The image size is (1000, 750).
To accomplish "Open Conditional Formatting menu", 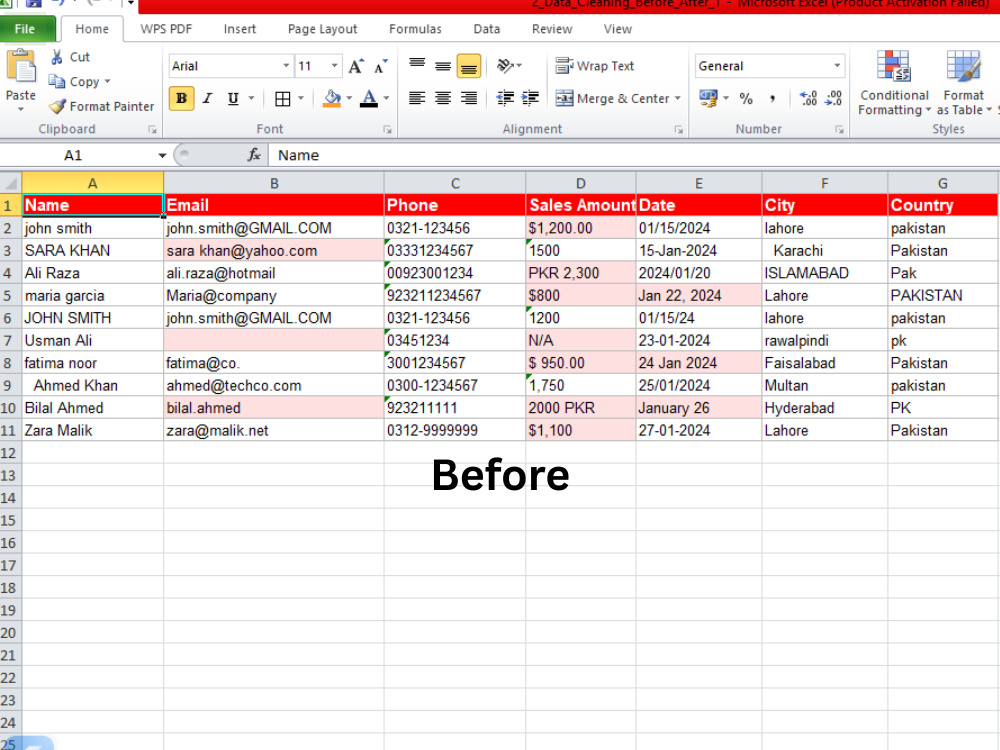I will click(x=894, y=83).
